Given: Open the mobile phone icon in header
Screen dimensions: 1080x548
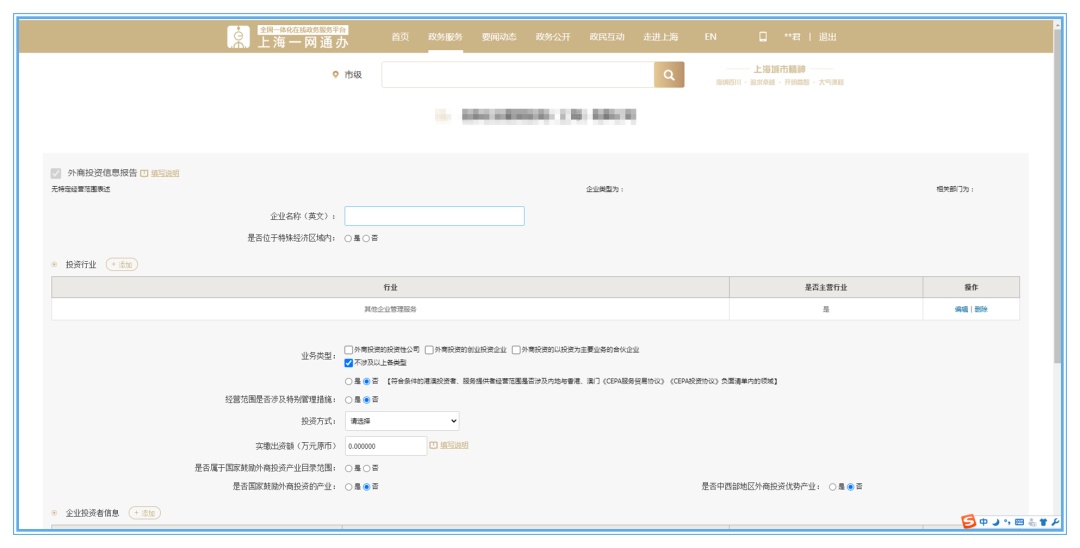Looking at the screenshot, I should point(762,37).
